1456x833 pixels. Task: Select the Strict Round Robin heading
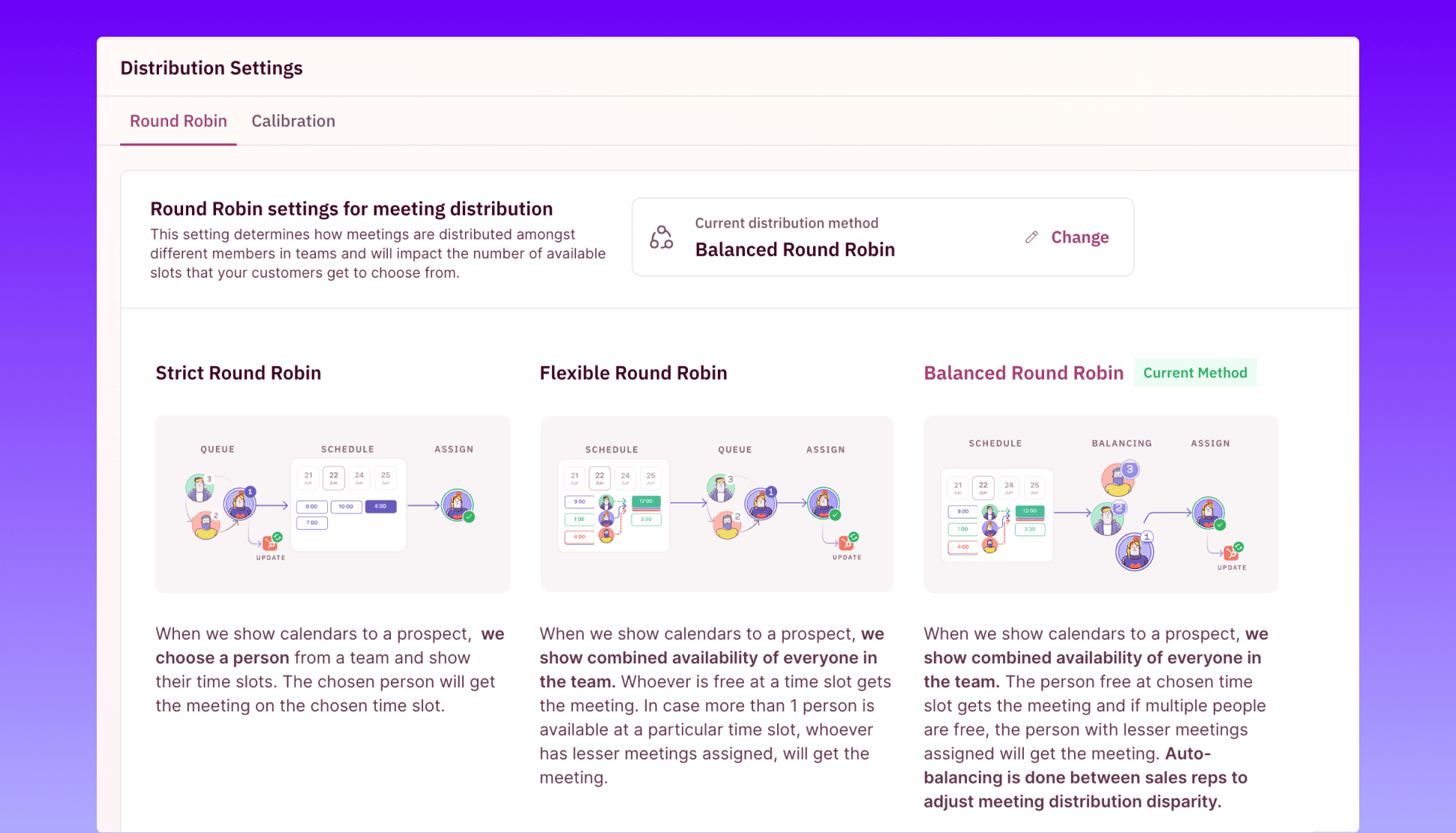[239, 373]
